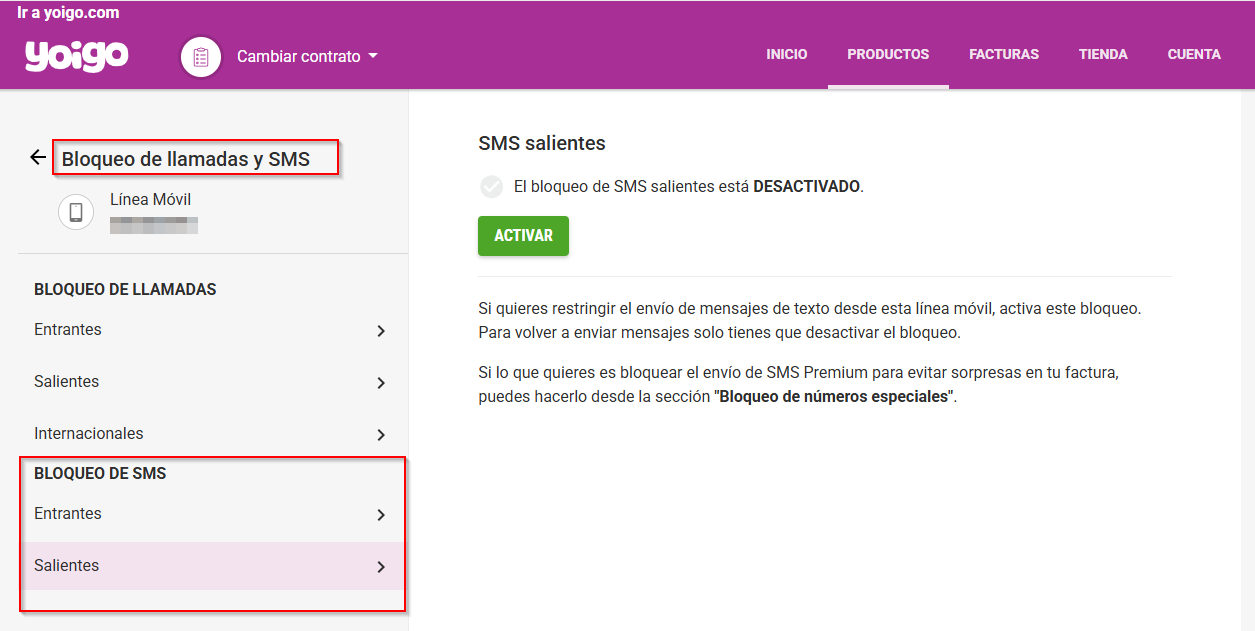Screen dimensions: 1255x631
Task: Open the TIENDA section
Action: click(x=1103, y=54)
